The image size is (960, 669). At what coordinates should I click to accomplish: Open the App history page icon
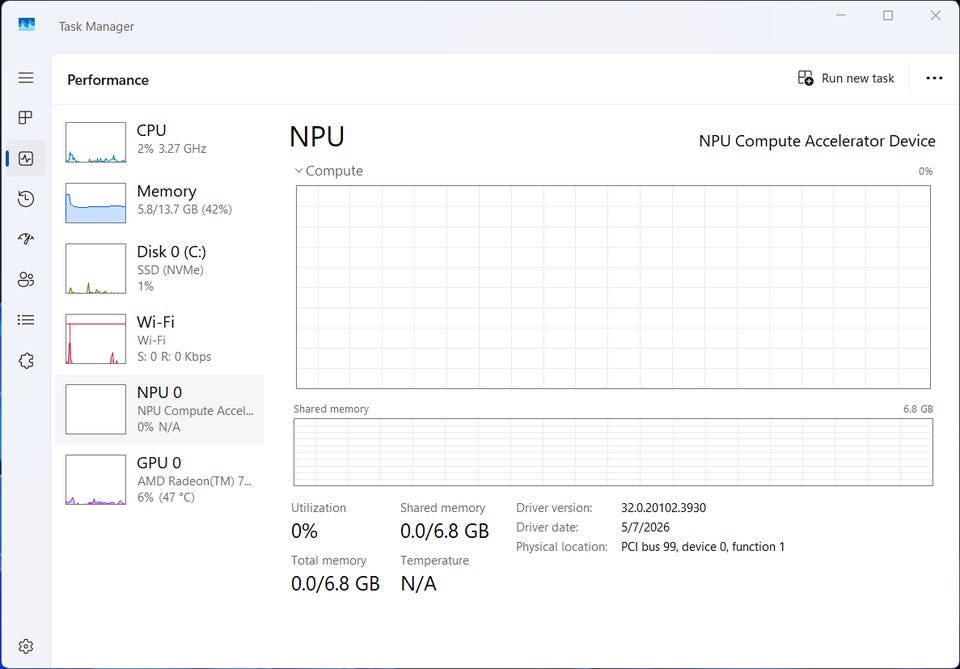click(x=26, y=198)
